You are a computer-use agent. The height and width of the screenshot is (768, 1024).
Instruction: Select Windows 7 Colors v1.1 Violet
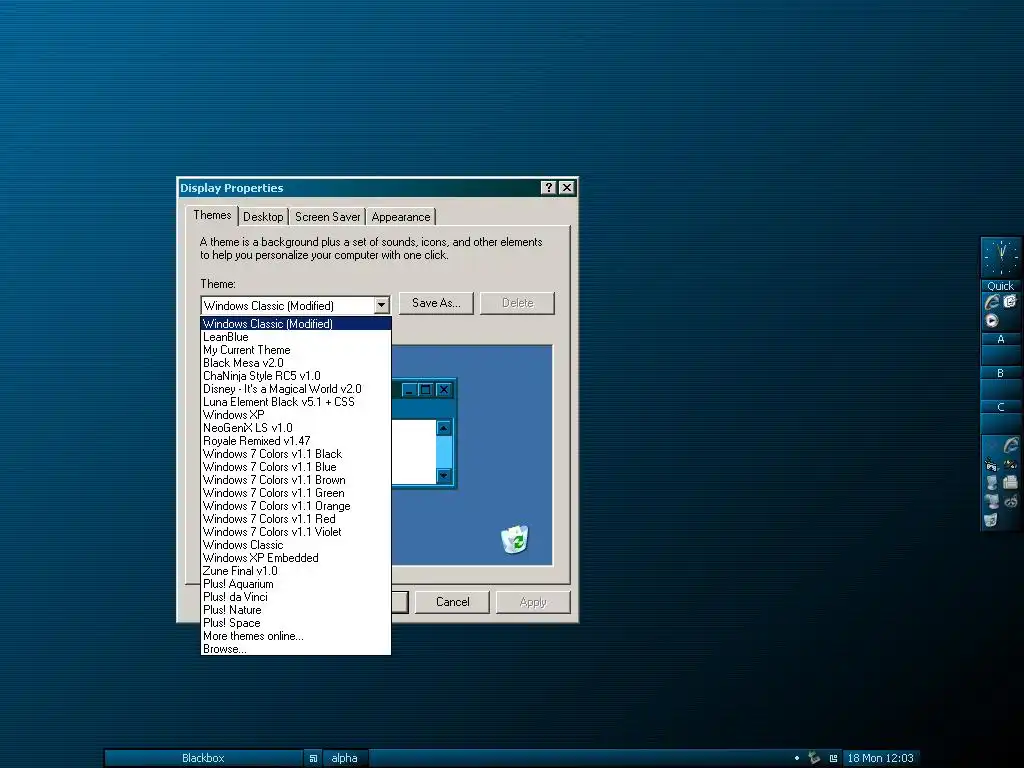(x=296, y=532)
